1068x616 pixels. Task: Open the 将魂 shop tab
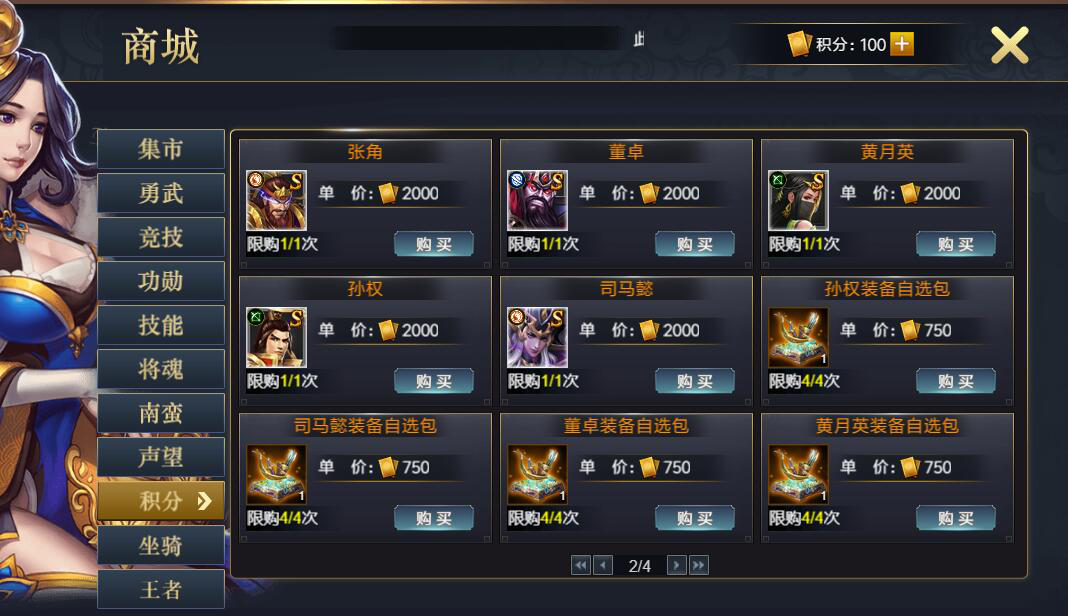coord(161,369)
